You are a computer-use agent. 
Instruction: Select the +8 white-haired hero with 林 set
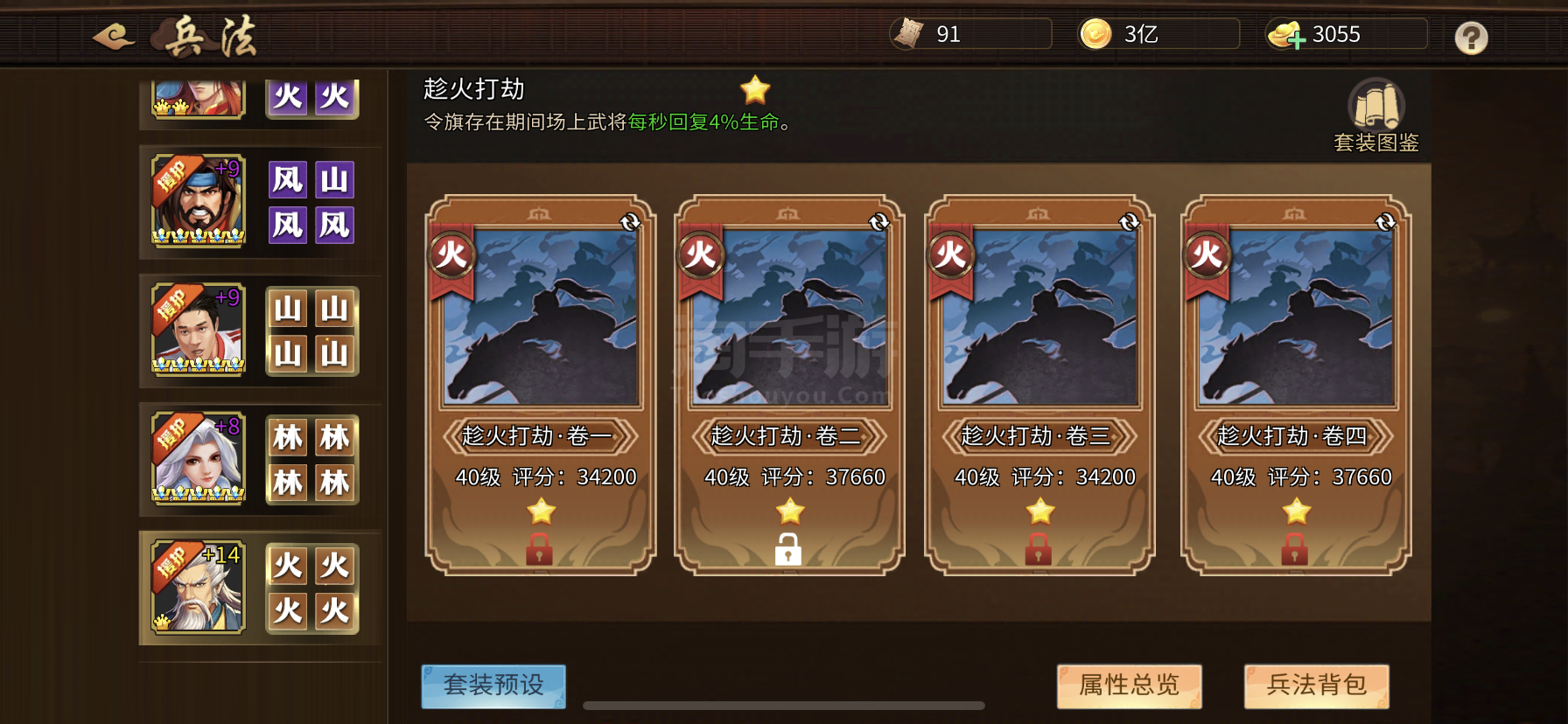199,459
